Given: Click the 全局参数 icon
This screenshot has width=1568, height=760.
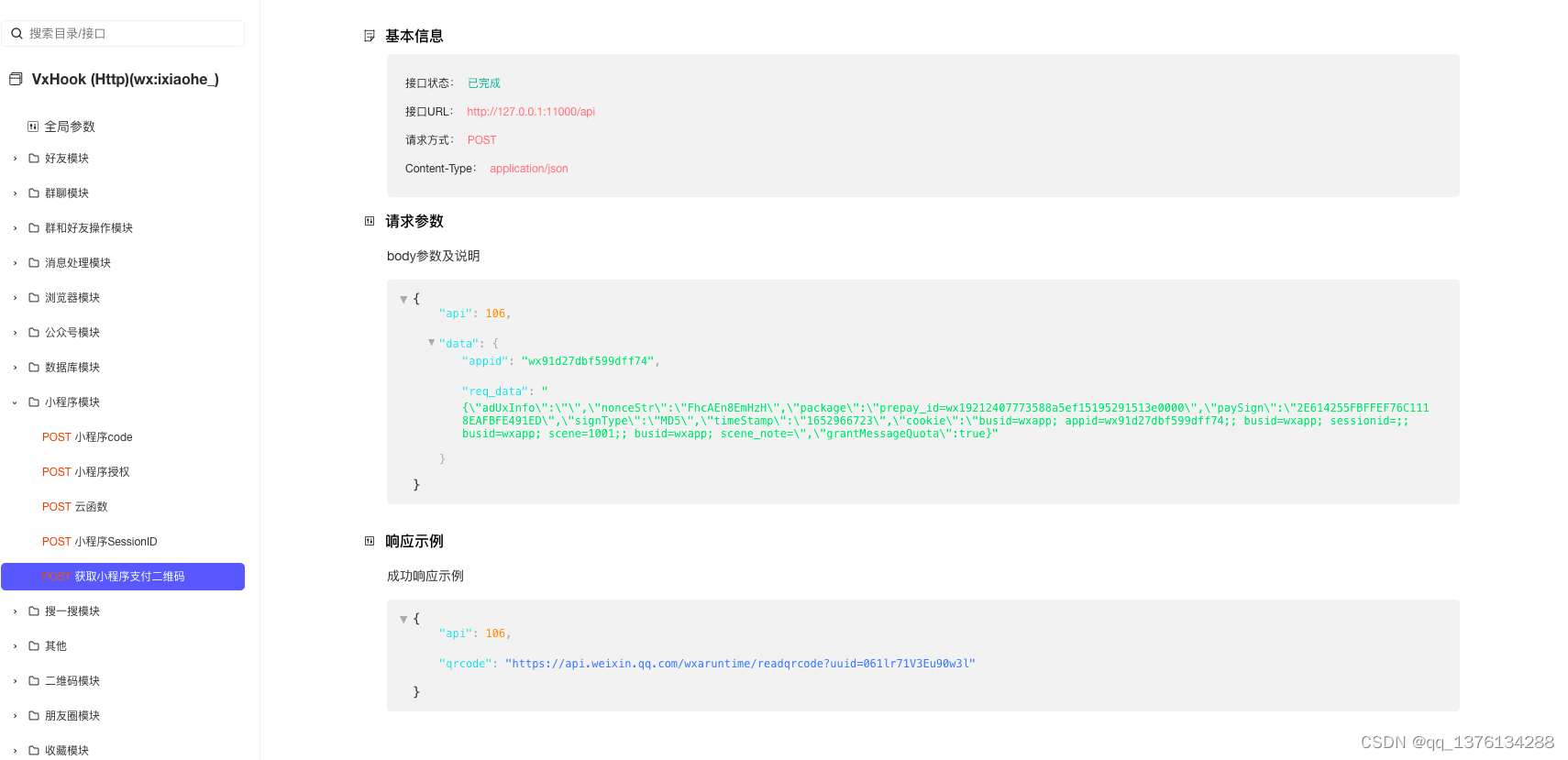Looking at the screenshot, I should tap(33, 127).
